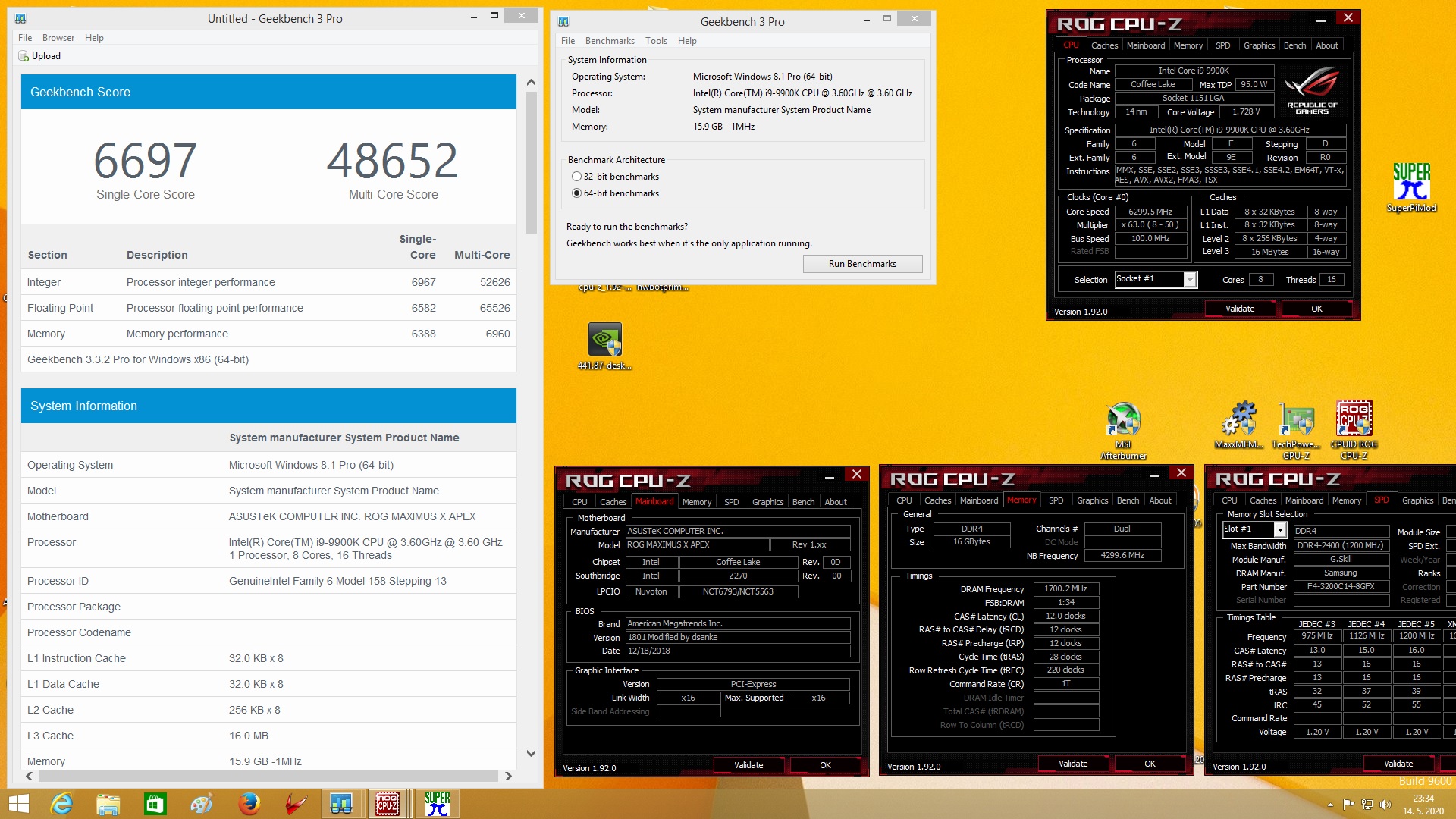The width and height of the screenshot is (1456, 819).
Task: Click Validate in Mainboard CPU-Z window
Action: [x=748, y=765]
